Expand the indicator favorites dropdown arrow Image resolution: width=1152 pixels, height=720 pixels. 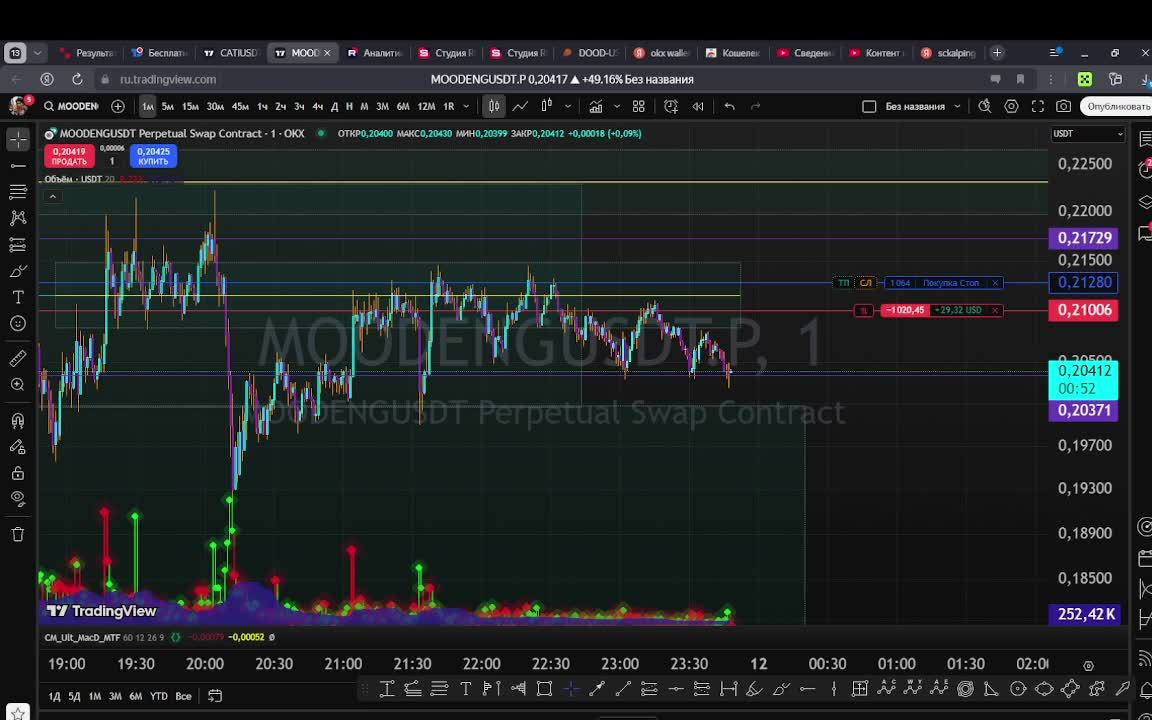tap(616, 107)
